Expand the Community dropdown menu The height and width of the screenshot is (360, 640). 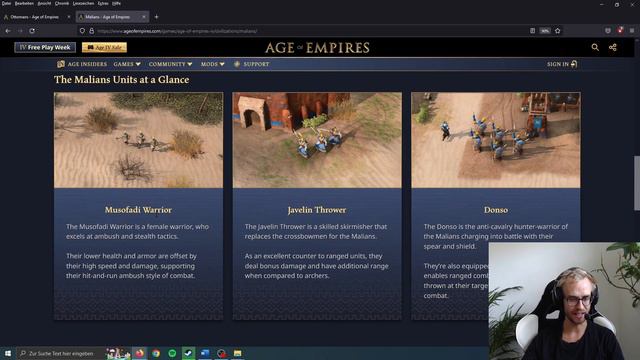(170, 64)
